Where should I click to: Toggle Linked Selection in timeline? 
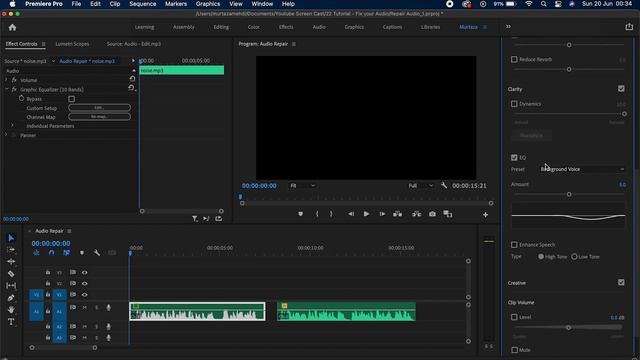67,253
